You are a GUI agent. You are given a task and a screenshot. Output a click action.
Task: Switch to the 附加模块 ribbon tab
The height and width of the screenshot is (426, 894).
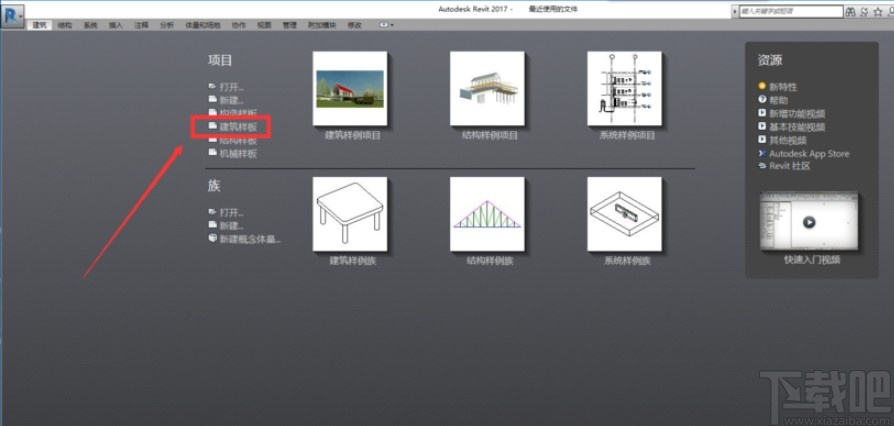(322, 25)
